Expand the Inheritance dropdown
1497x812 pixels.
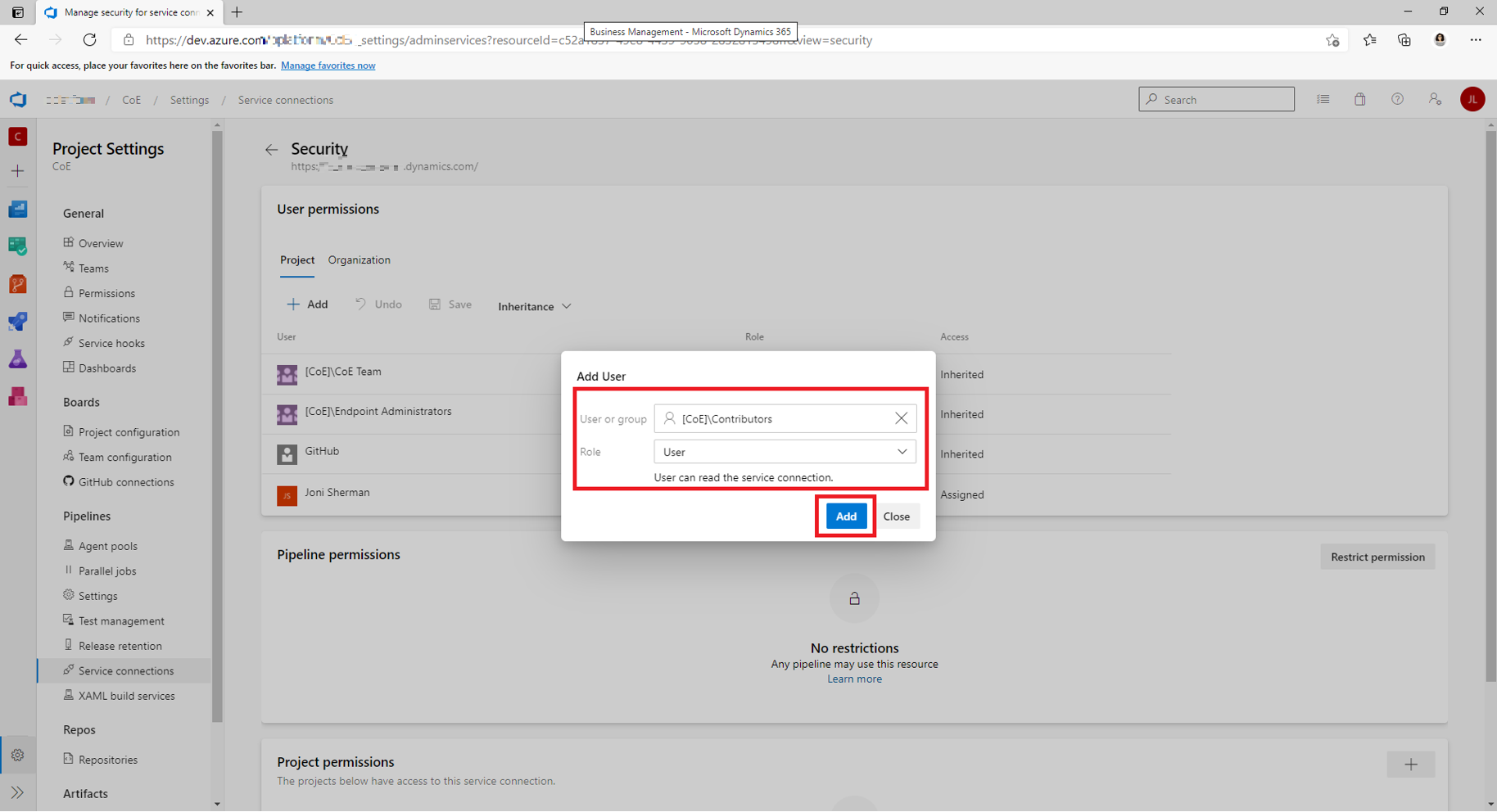pyautogui.click(x=534, y=306)
